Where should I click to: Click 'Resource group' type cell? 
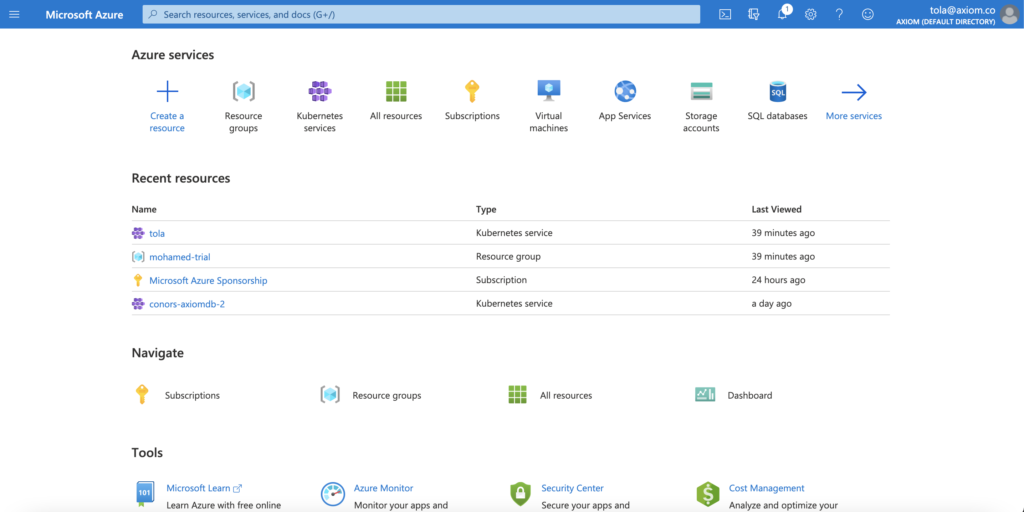coord(508,257)
